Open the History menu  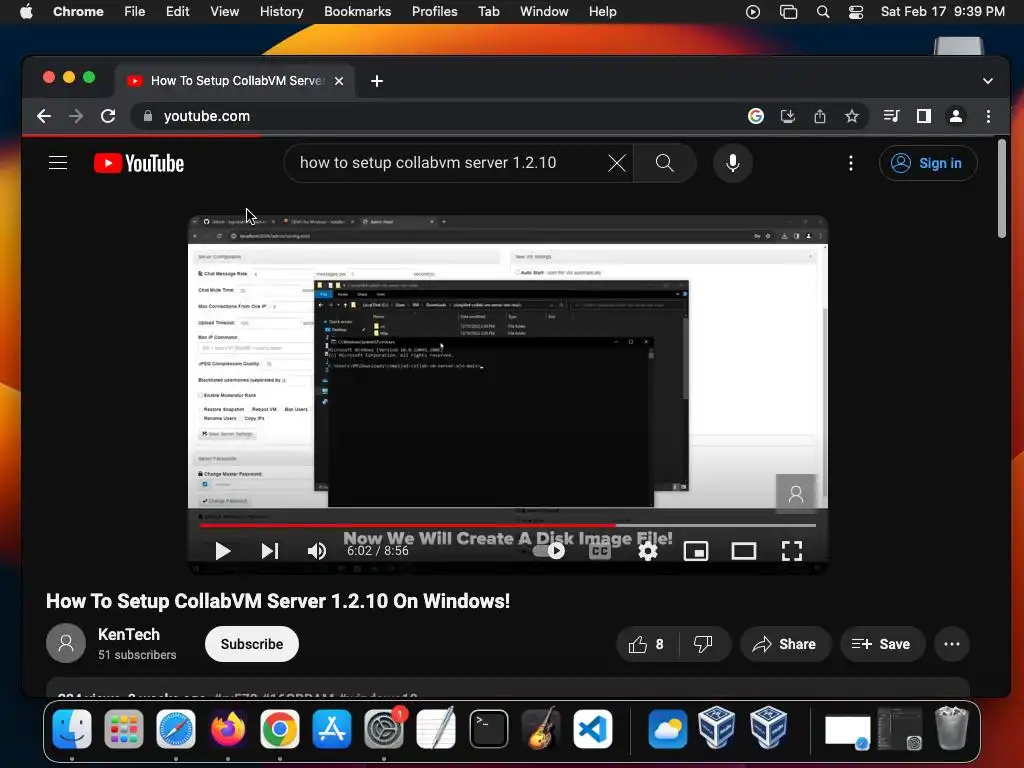[281, 12]
